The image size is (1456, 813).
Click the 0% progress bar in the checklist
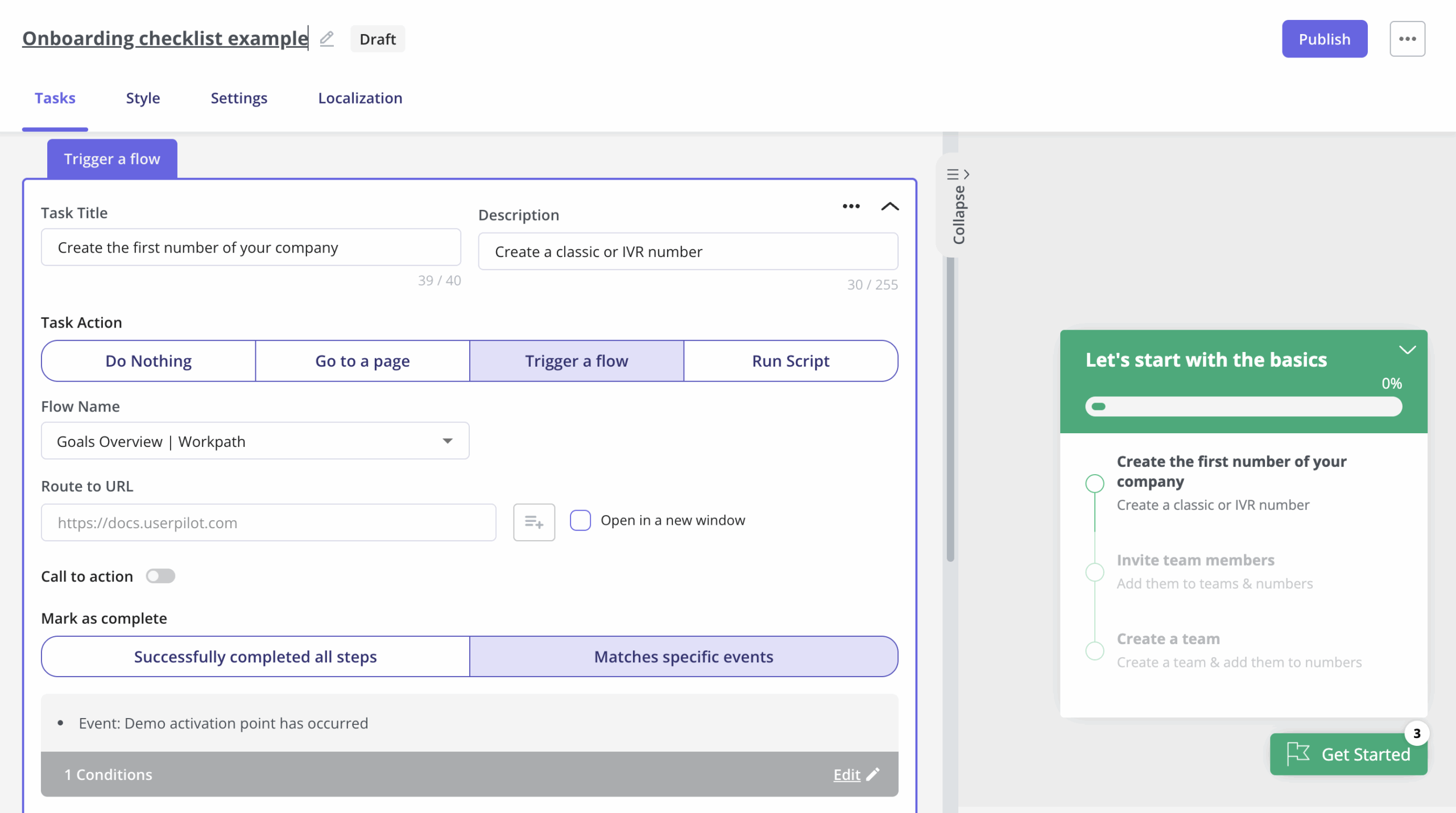(1243, 406)
